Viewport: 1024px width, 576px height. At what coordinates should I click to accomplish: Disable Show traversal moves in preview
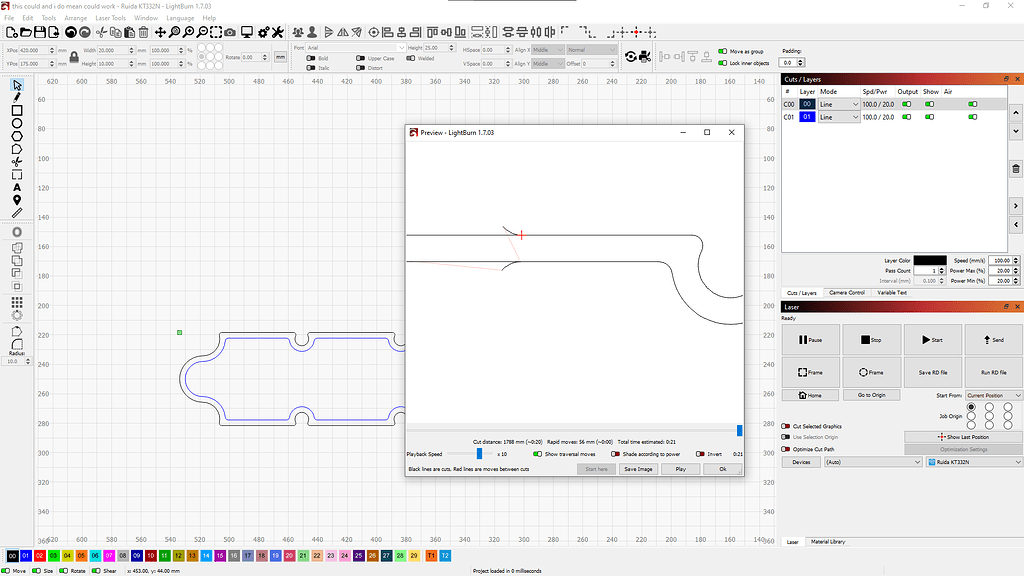[x=538, y=454]
